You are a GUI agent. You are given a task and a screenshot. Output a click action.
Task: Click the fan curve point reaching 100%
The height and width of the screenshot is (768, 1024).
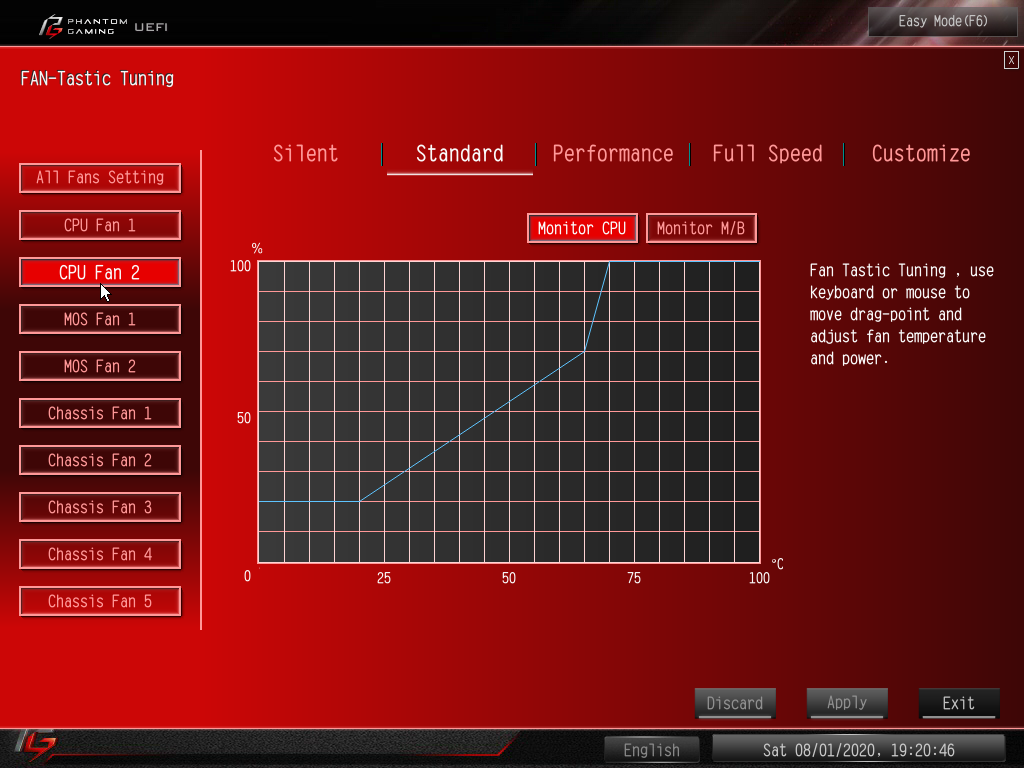609,261
